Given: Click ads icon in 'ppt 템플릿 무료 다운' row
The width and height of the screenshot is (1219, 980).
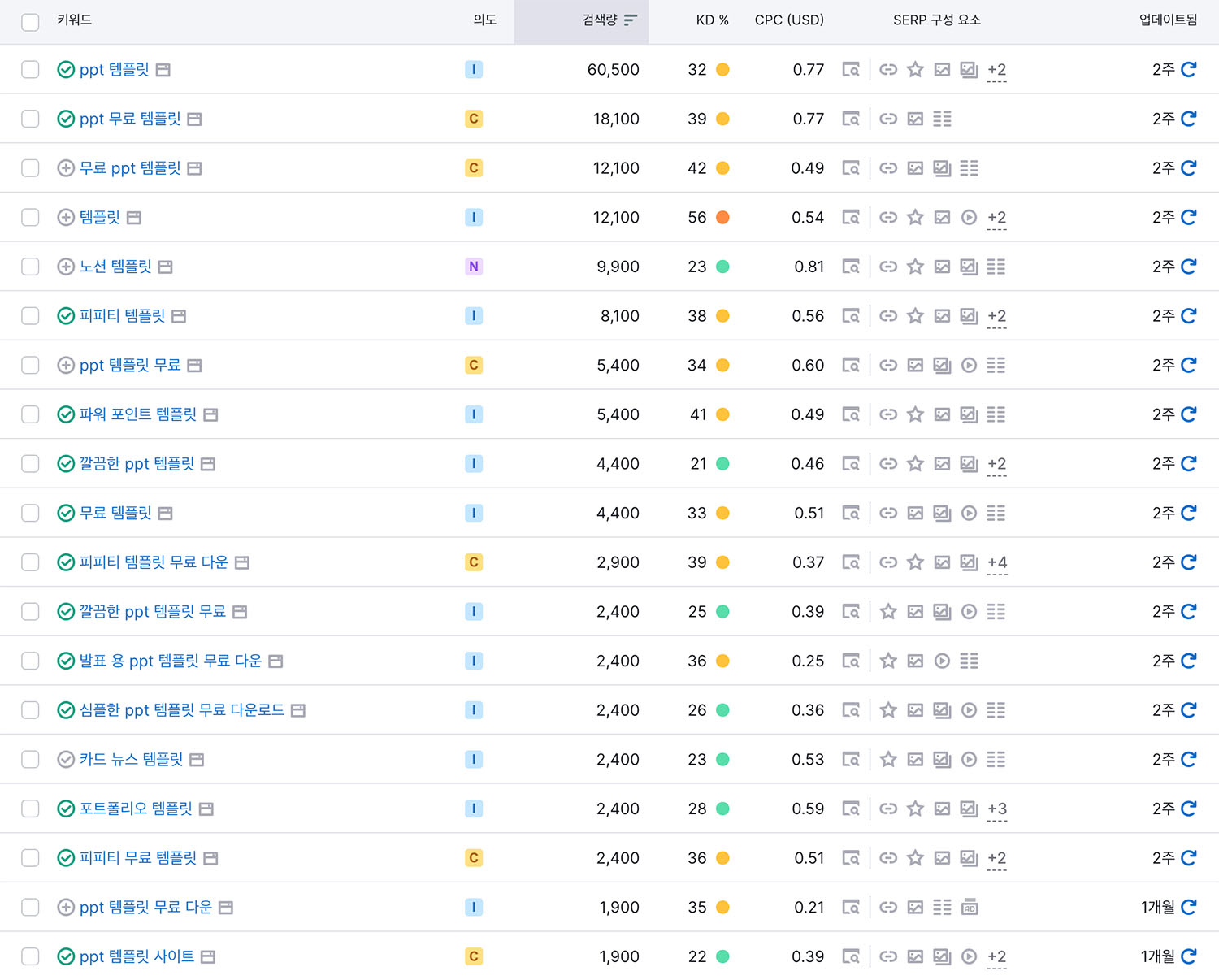Looking at the screenshot, I should (969, 907).
